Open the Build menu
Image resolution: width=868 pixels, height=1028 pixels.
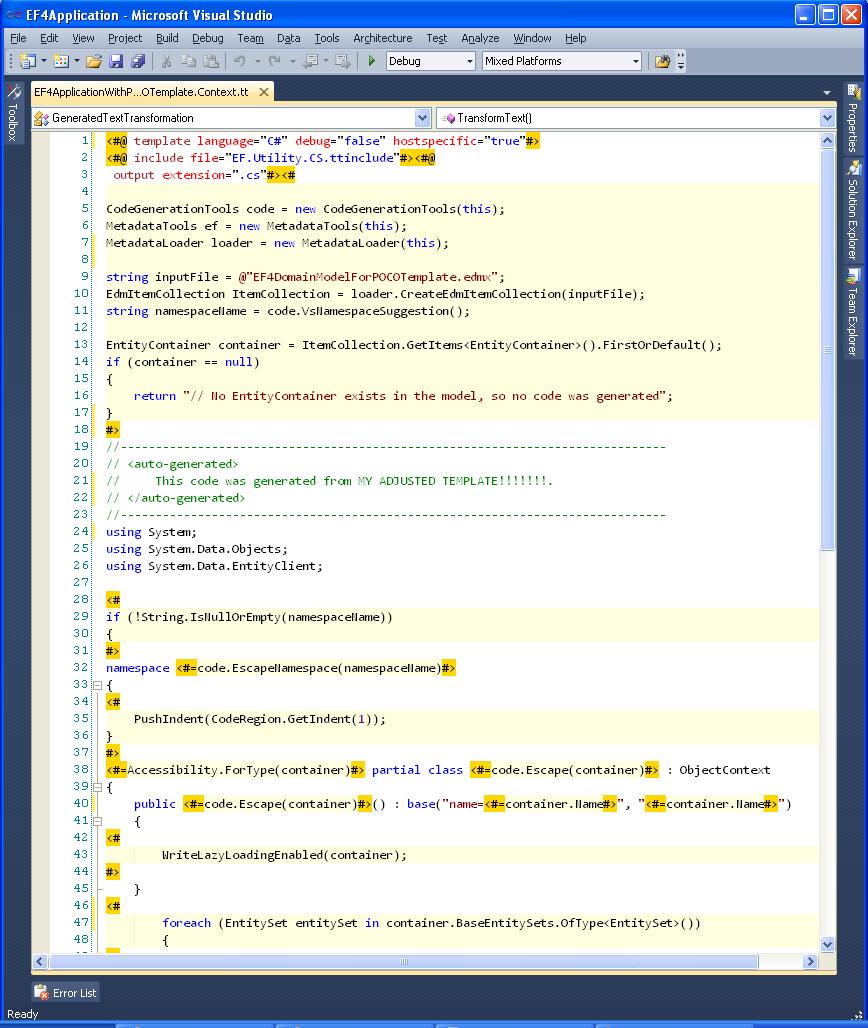click(x=167, y=38)
